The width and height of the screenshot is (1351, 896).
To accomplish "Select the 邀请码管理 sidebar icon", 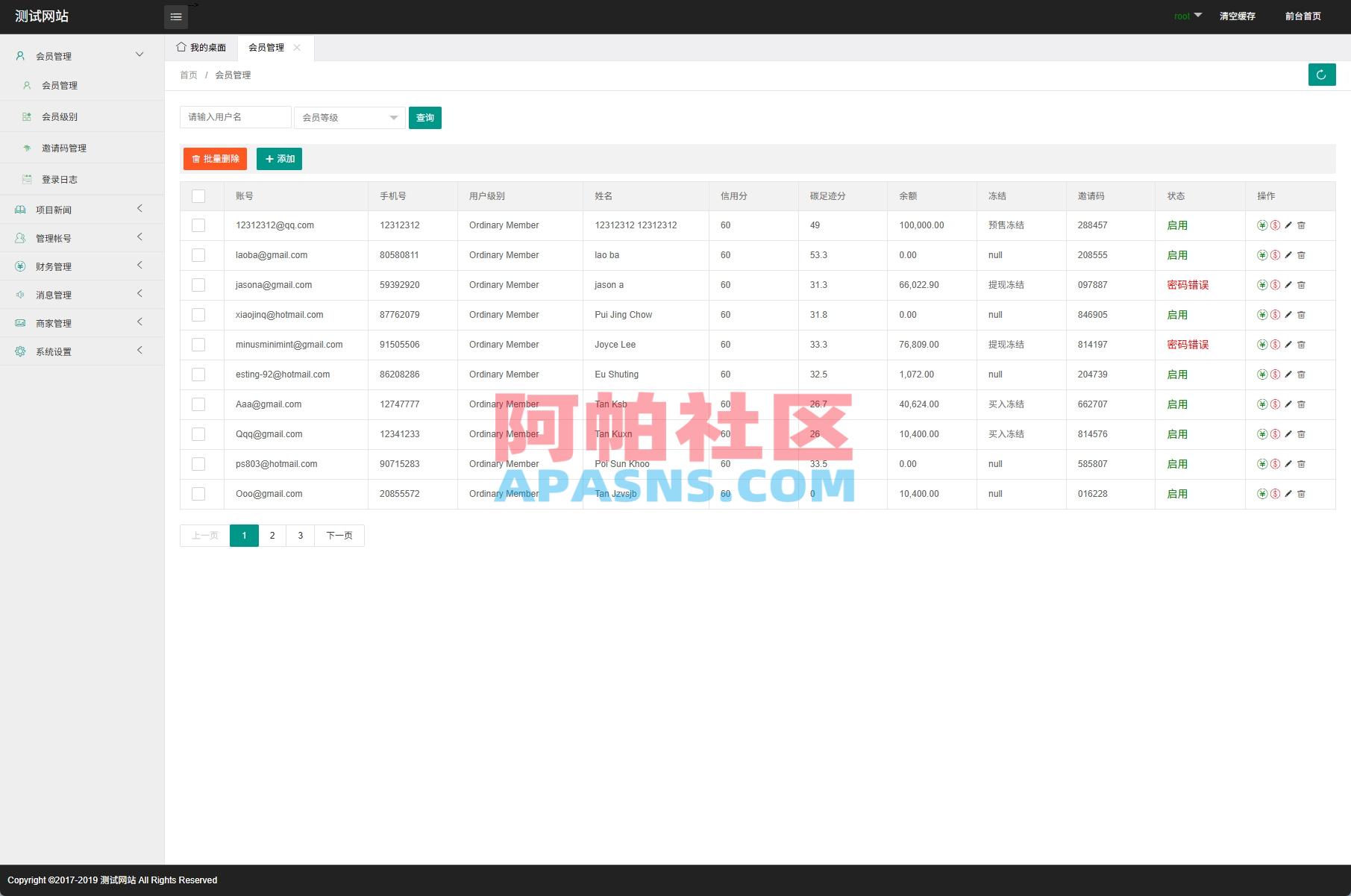I will pyautogui.click(x=27, y=148).
